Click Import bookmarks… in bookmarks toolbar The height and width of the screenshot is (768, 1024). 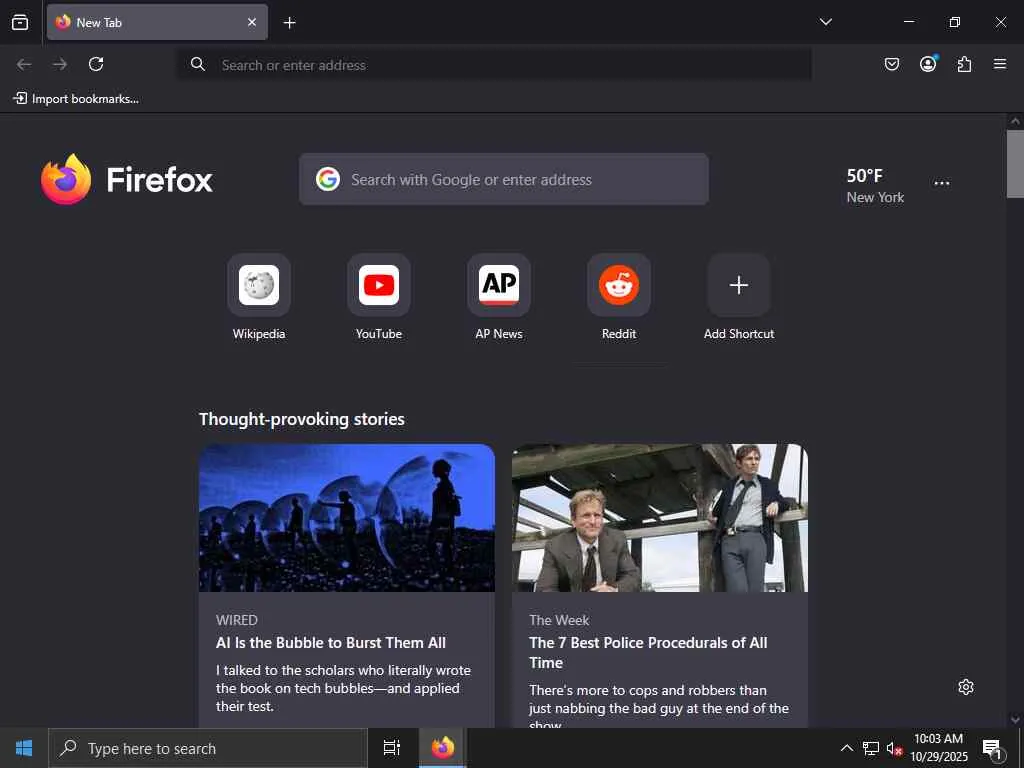pyautogui.click(x=76, y=99)
